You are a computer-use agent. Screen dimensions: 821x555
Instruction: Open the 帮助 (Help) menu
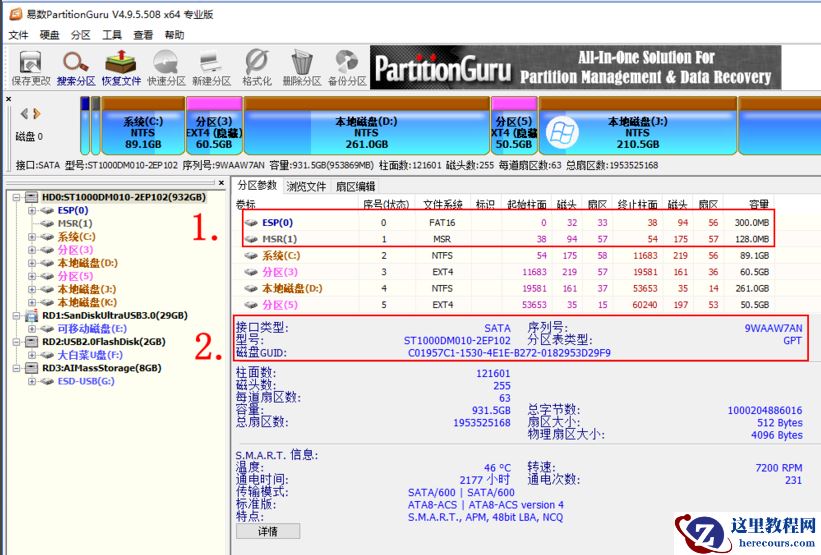pyautogui.click(x=174, y=35)
